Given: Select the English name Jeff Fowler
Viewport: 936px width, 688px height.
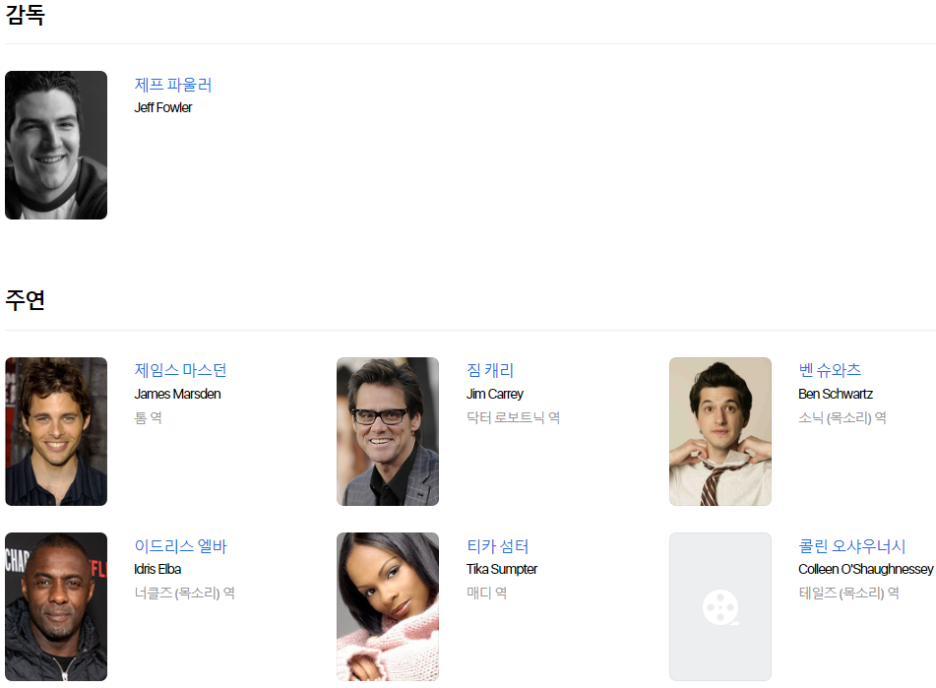Looking at the screenshot, I should (x=163, y=107).
